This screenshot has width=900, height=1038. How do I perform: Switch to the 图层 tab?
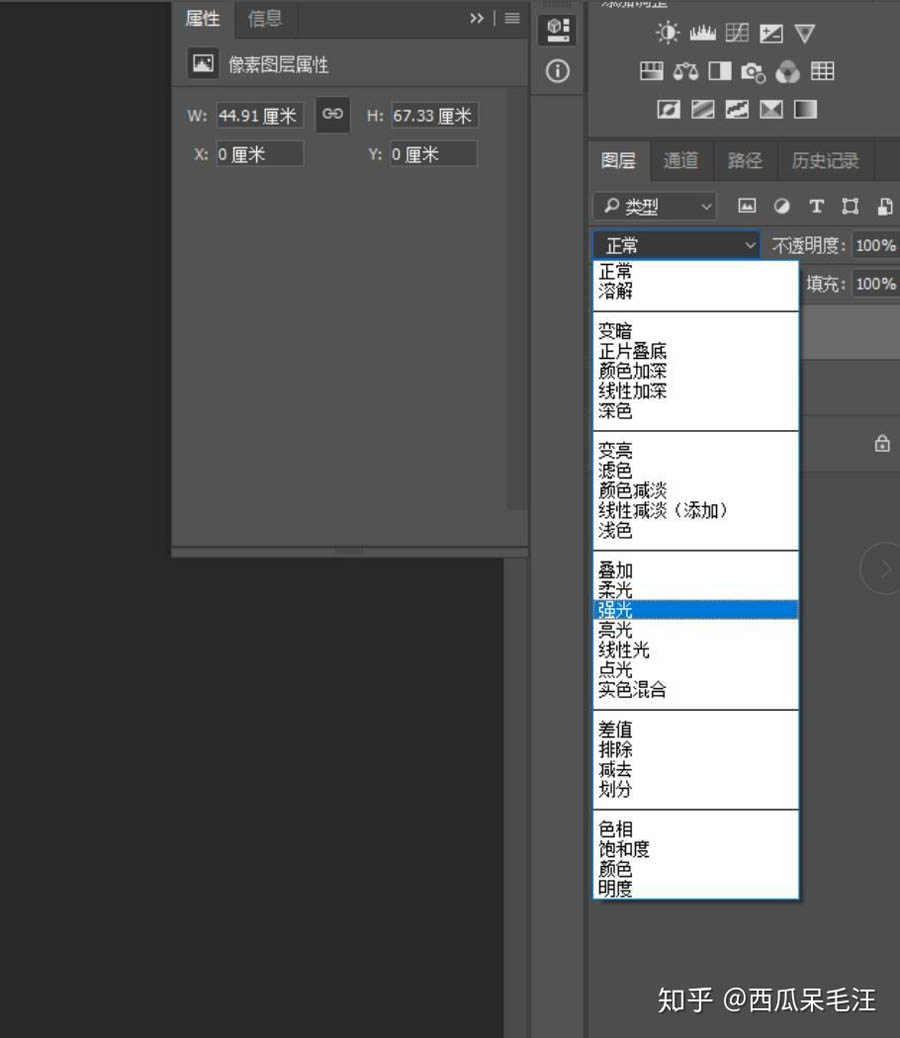[619, 160]
